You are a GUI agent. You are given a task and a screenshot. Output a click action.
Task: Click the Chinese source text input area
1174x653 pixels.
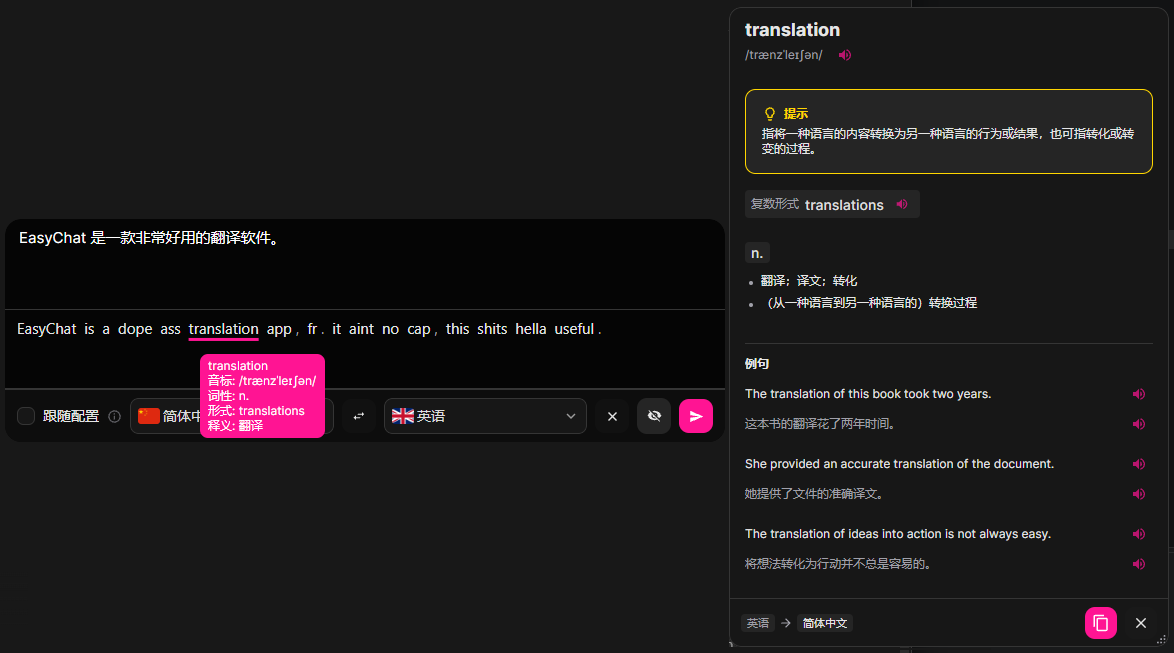coord(365,264)
